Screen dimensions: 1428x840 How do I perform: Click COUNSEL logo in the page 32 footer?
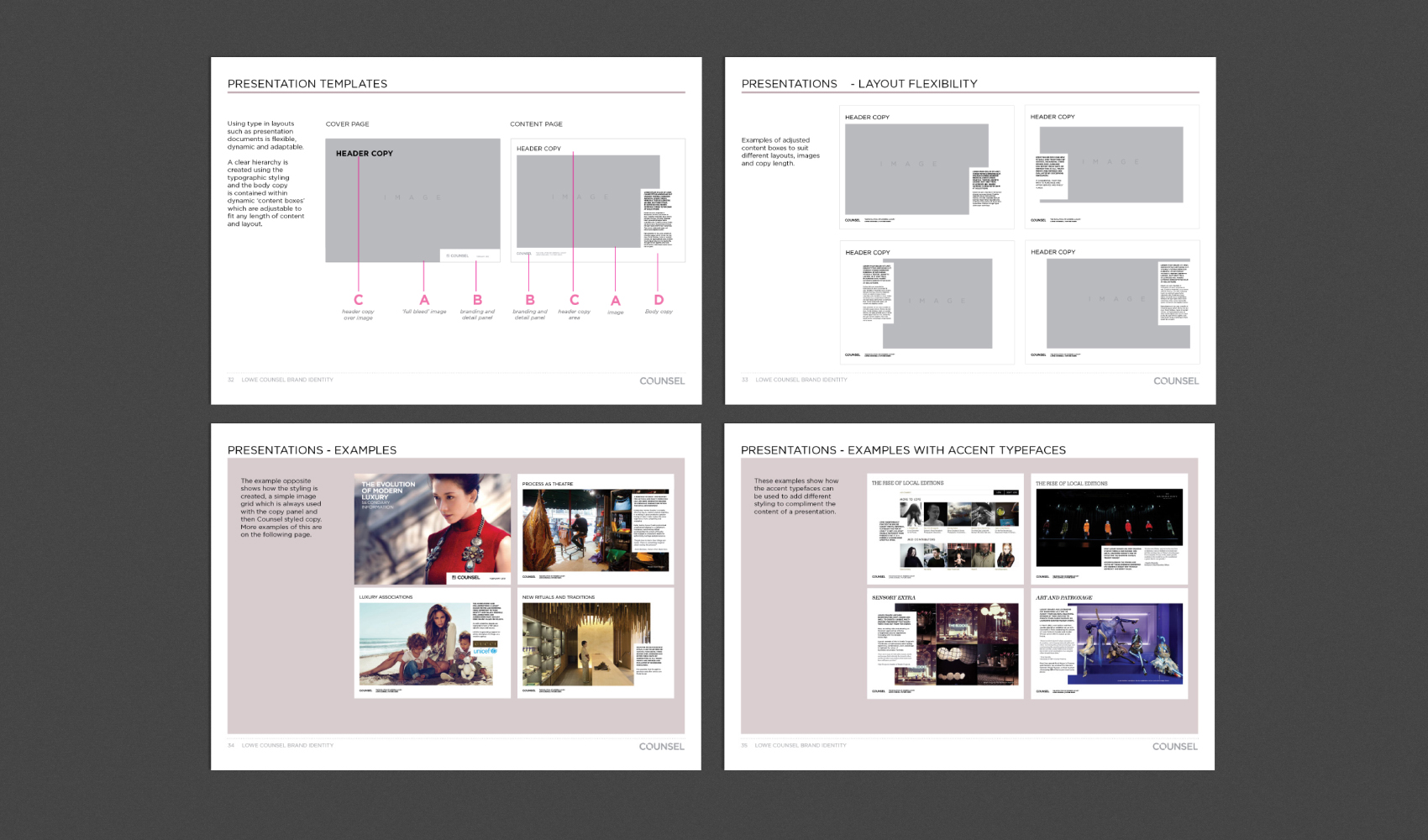click(x=662, y=381)
